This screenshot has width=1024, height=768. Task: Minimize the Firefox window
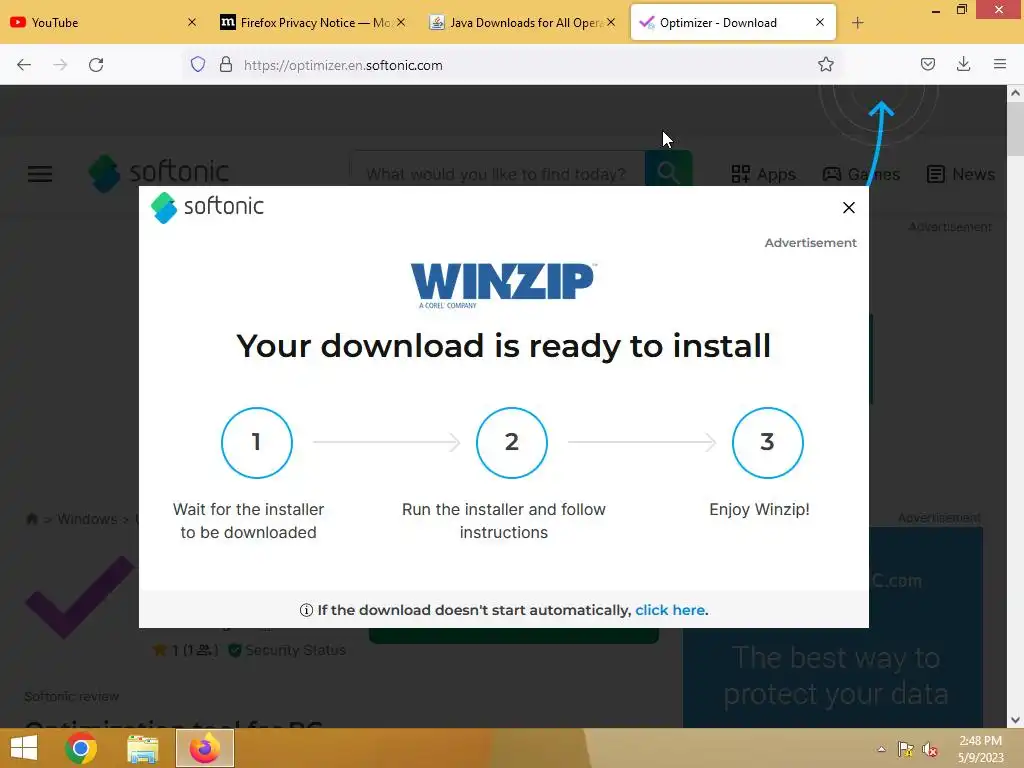(936, 10)
